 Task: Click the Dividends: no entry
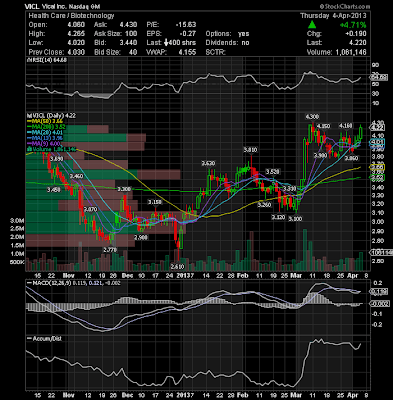pyautogui.click(x=228, y=43)
